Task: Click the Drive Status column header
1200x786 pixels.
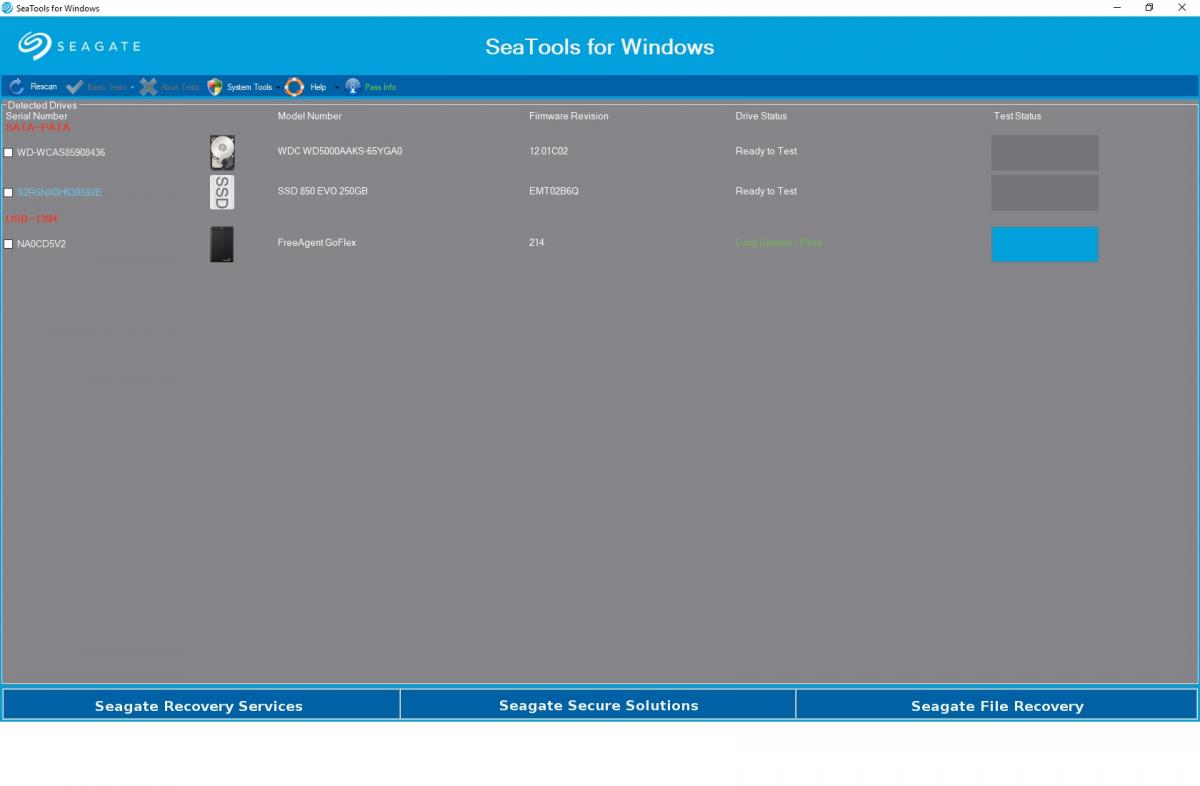Action: click(x=761, y=116)
